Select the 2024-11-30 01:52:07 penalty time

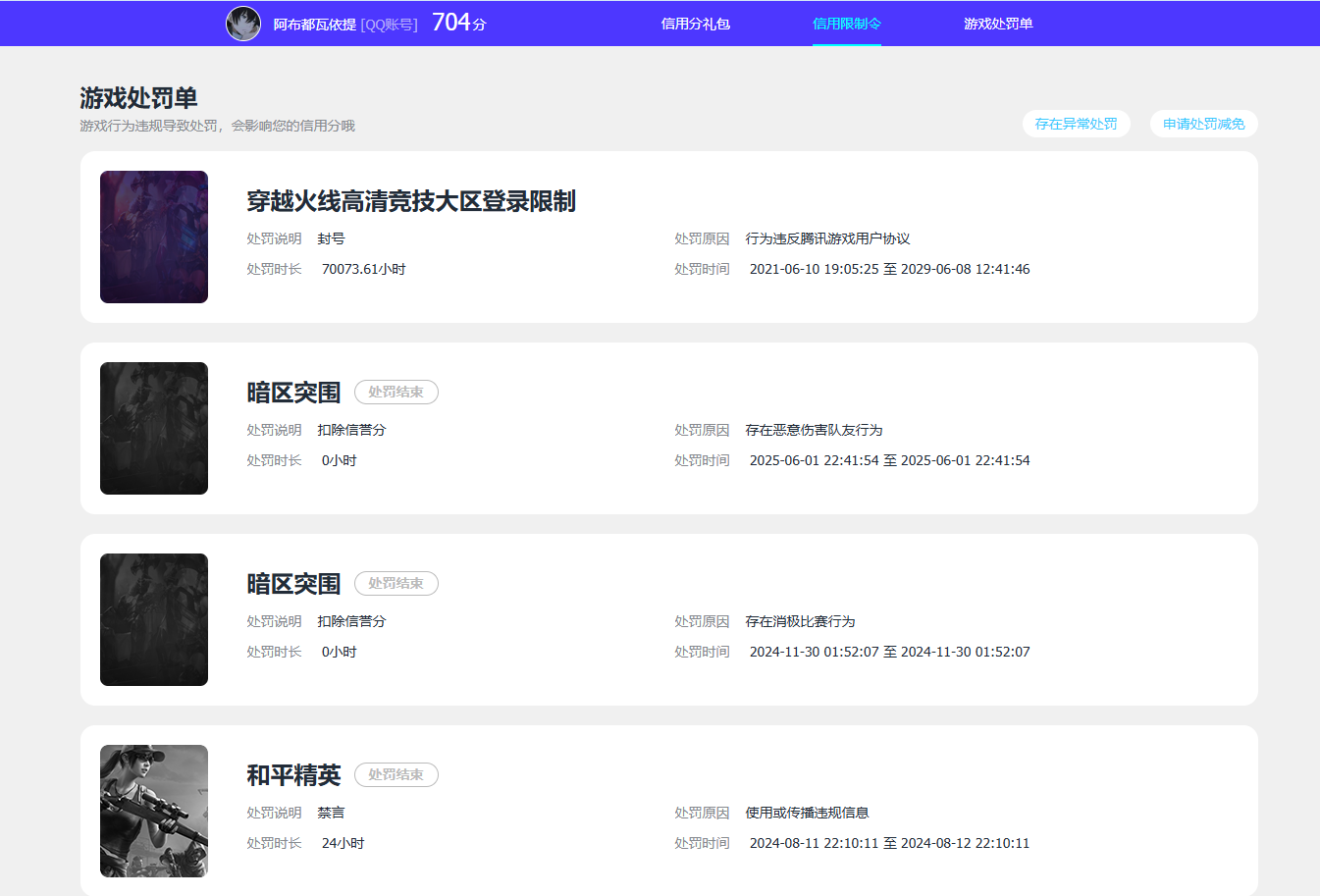click(890, 652)
